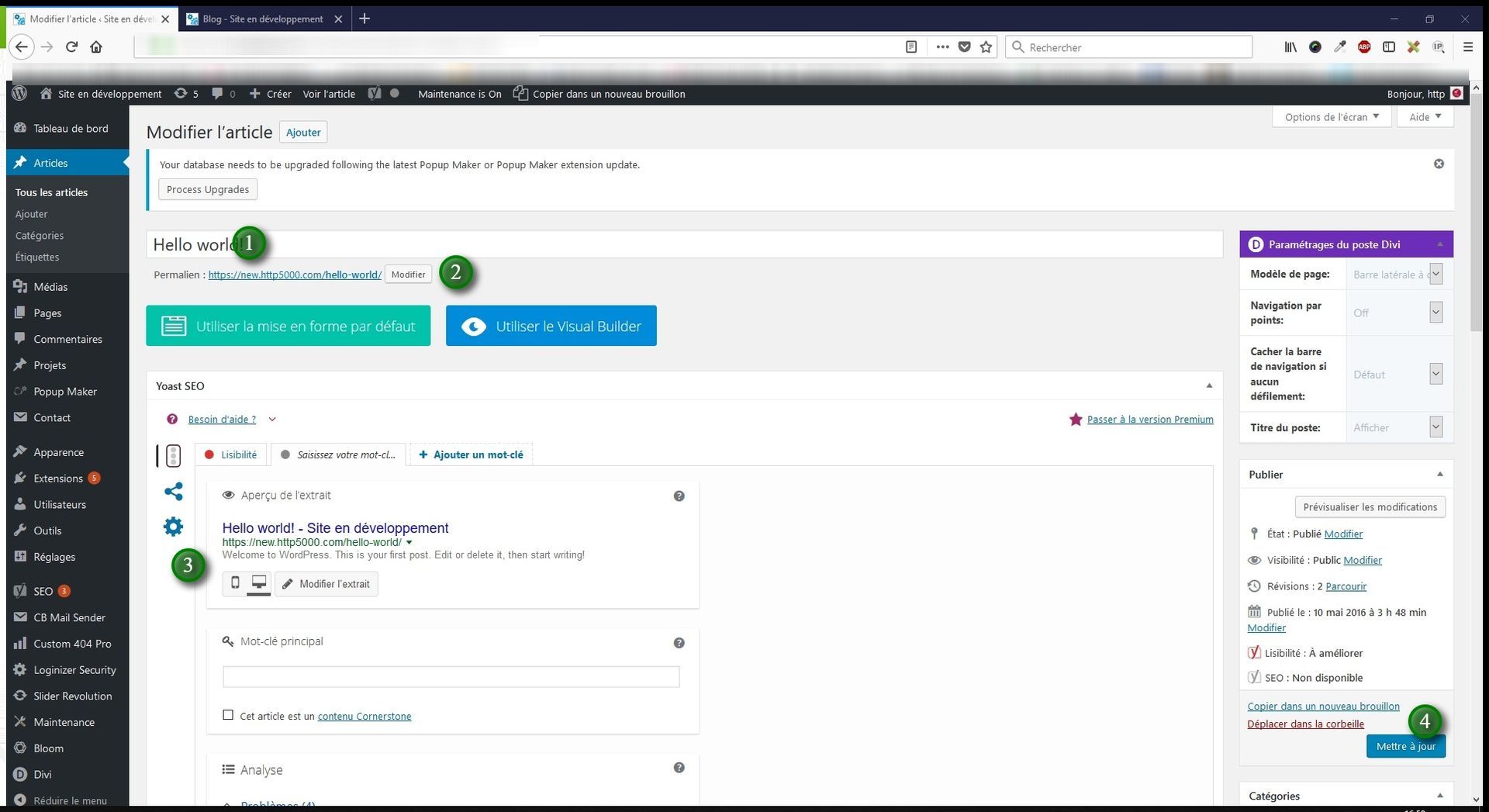Click the Mot-clé principal input field
This screenshot has height=812, width=1489.
[x=451, y=676]
